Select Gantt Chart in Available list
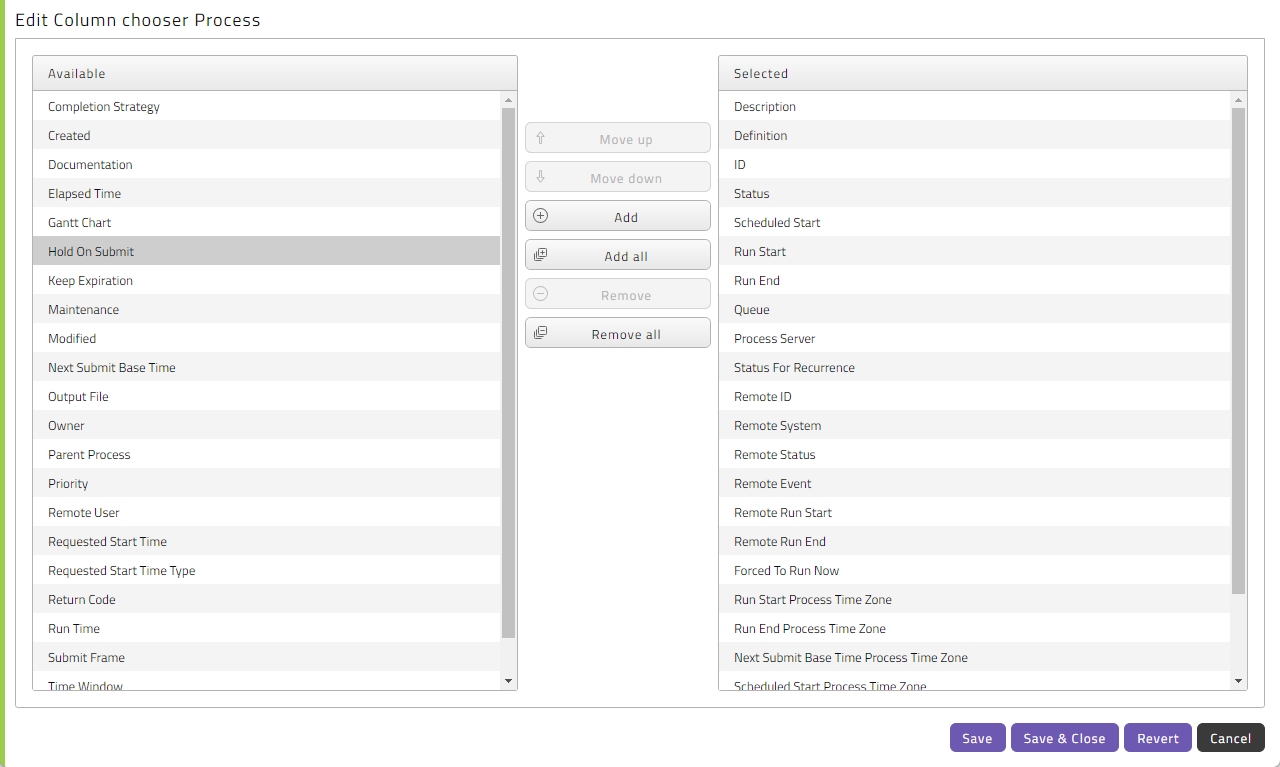Image resolution: width=1280 pixels, height=767 pixels. click(x=266, y=222)
